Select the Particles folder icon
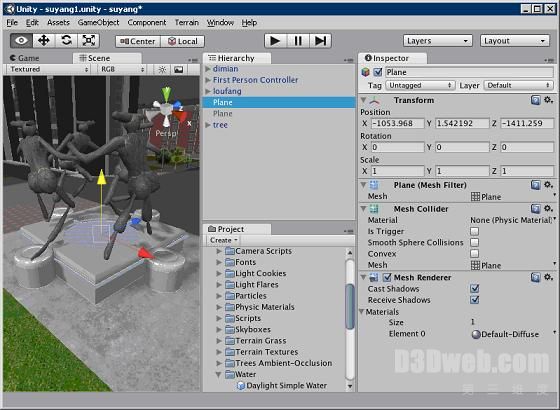This screenshot has height=410, width=560. coord(230,296)
